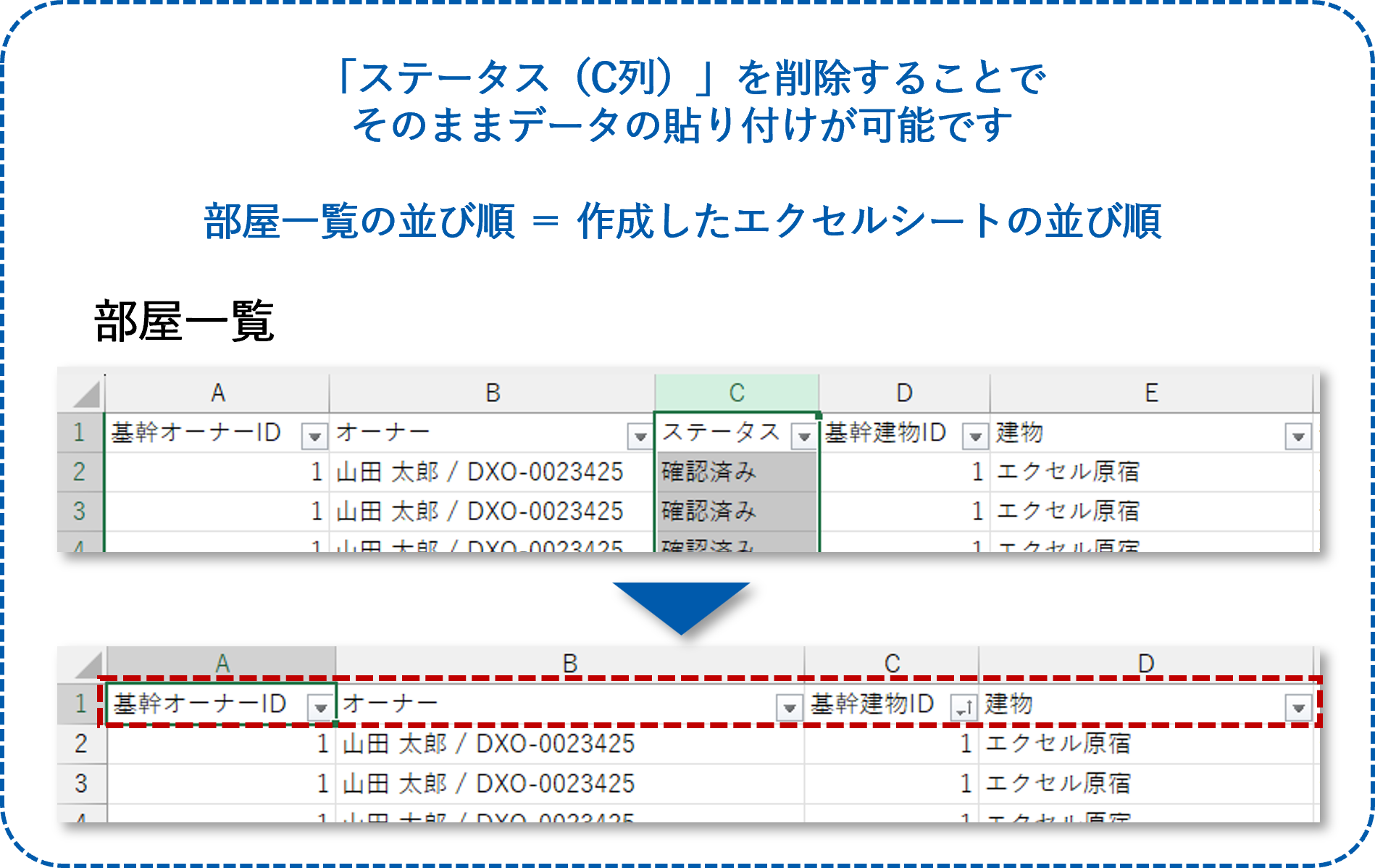Viewport: 1375px width, 868px height.
Task: Select row 2 header in top table
Action: point(81,472)
